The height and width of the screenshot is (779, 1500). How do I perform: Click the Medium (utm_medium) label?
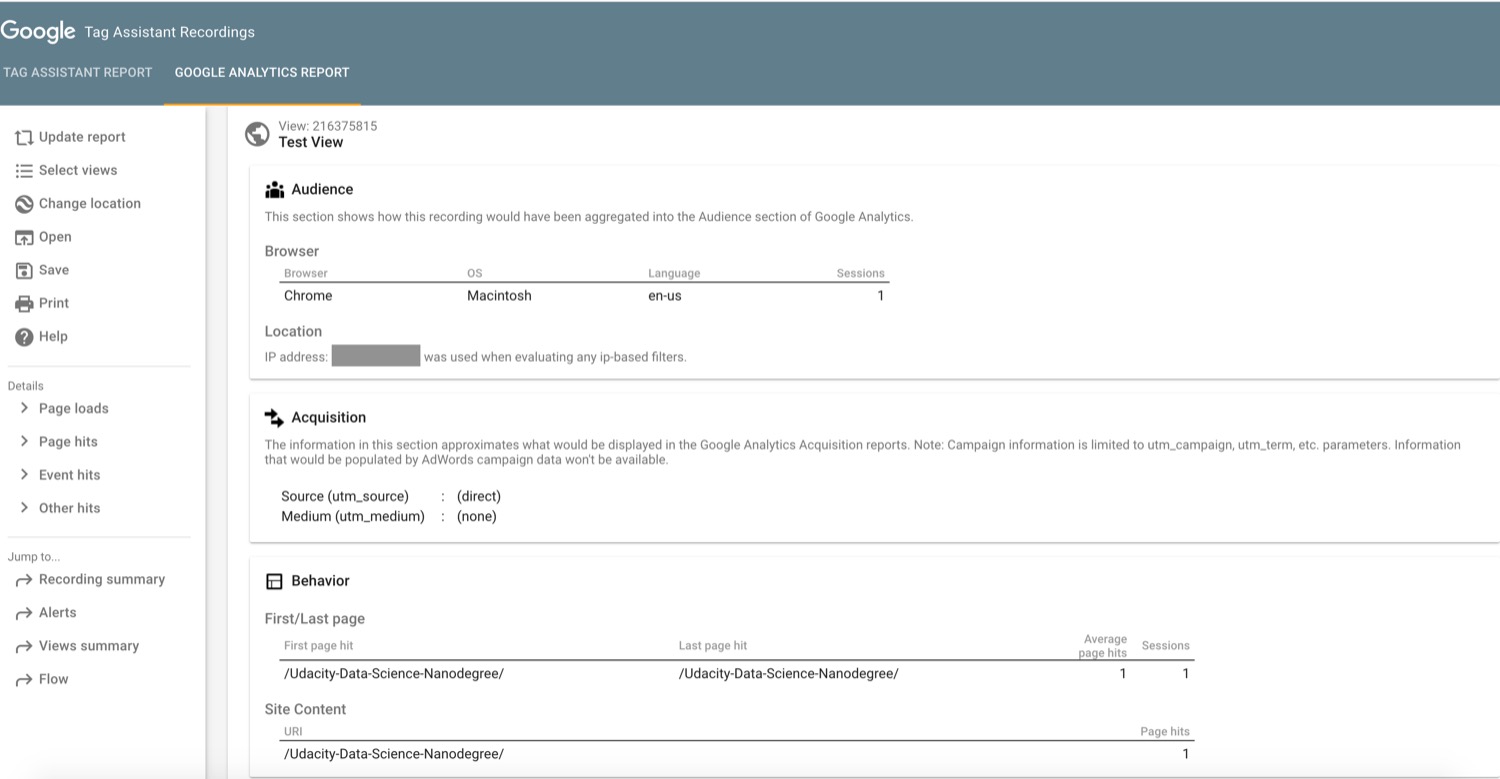[353, 517]
